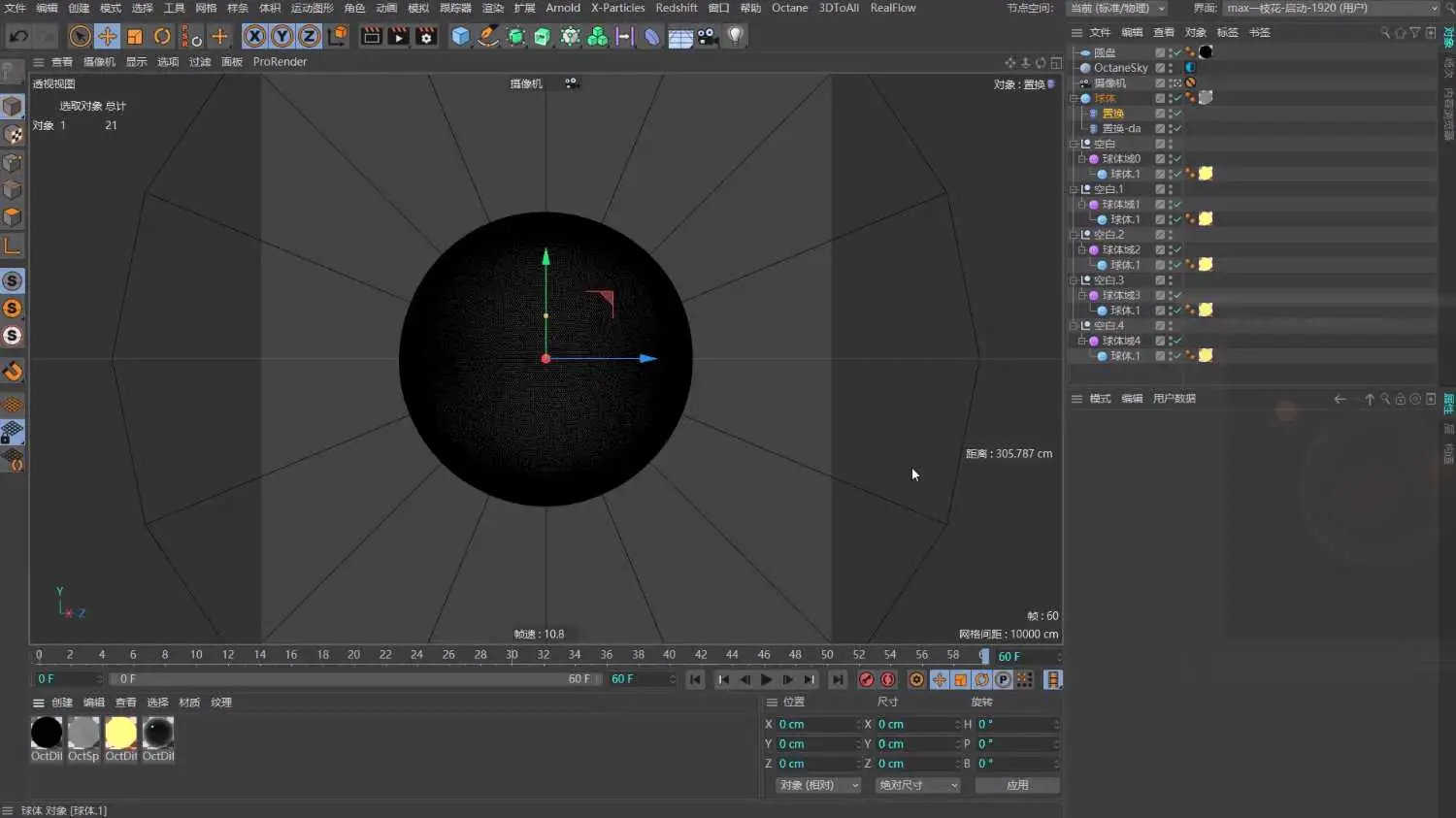The width and height of the screenshot is (1456, 818).
Task: Collapse the 球体 object hierarchy
Action: click(1074, 98)
